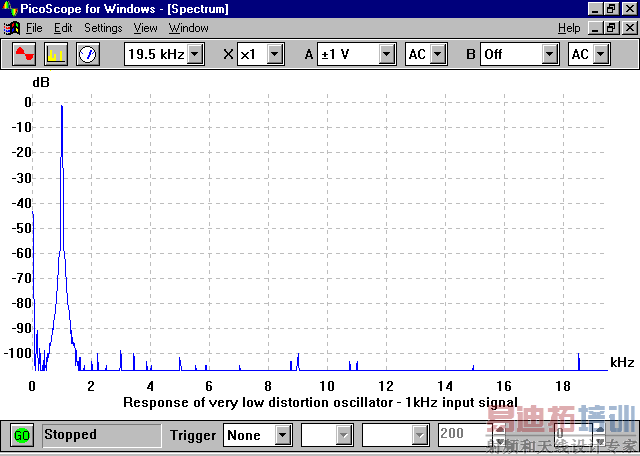Open the Window menu
640x456 pixels.
189,28
